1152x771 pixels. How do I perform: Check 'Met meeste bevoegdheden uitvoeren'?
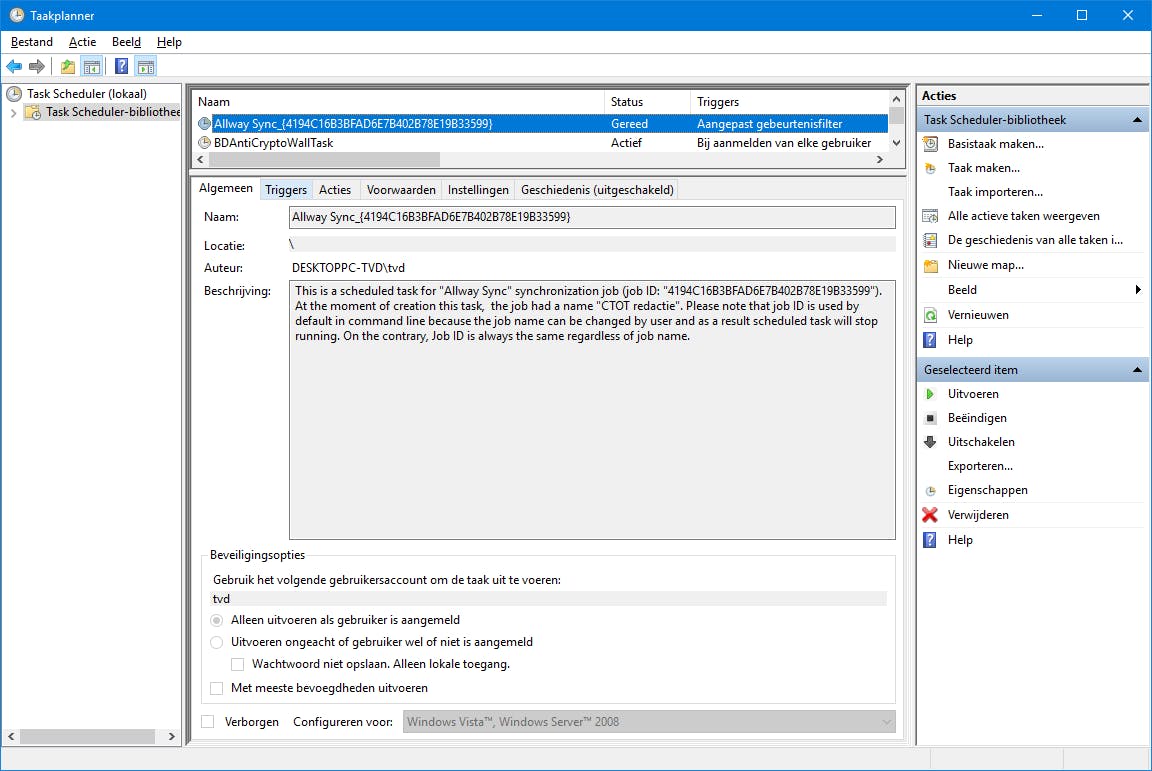pyautogui.click(x=217, y=689)
